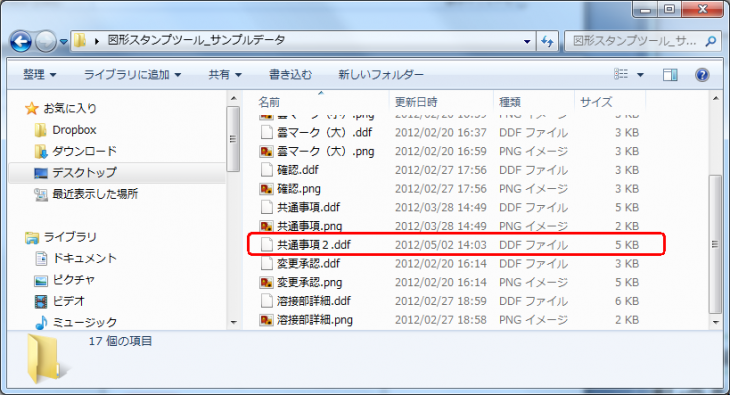Open ドキュメント library
This screenshot has height=395, width=730.
tap(84, 258)
